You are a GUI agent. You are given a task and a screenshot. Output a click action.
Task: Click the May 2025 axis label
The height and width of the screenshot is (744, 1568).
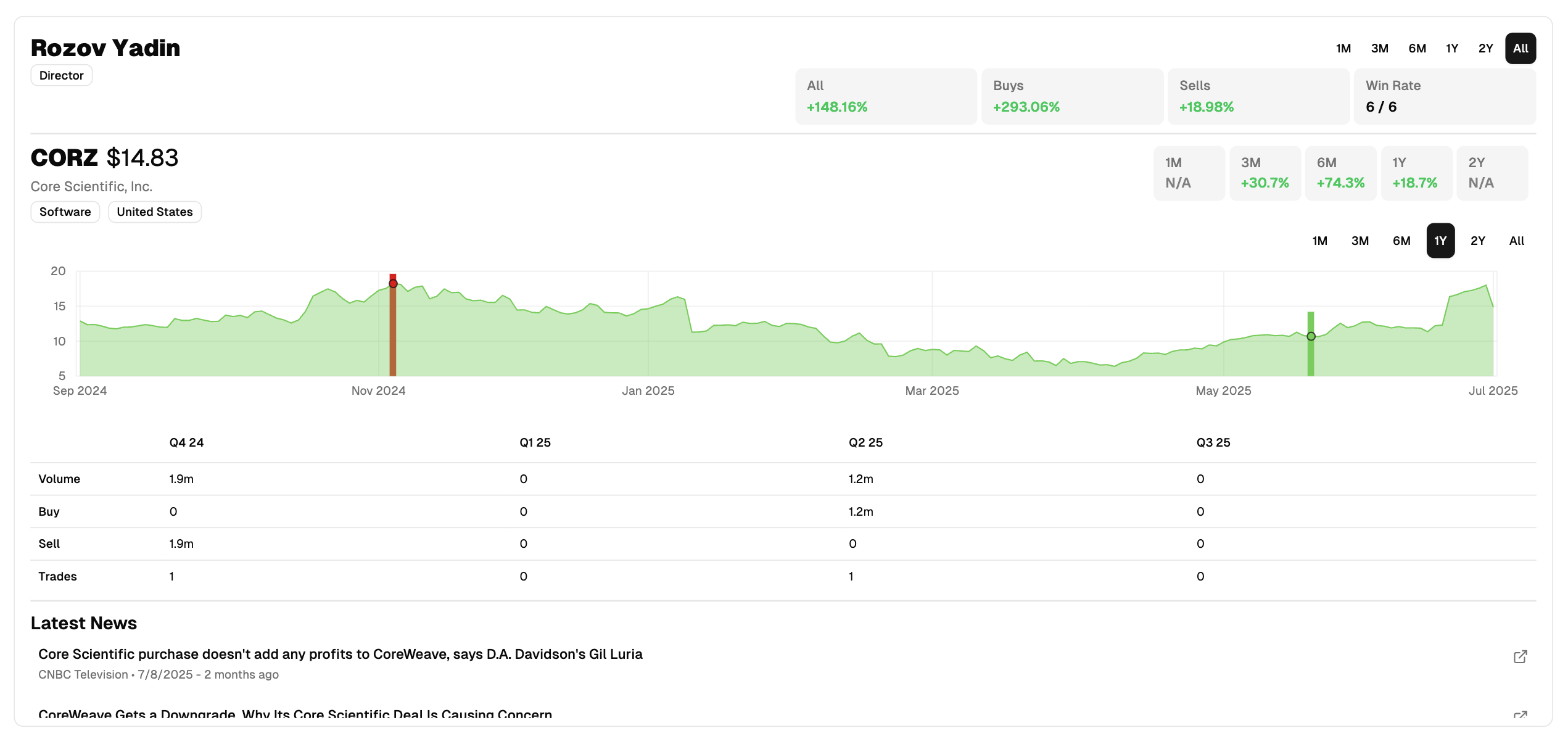click(x=1223, y=391)
